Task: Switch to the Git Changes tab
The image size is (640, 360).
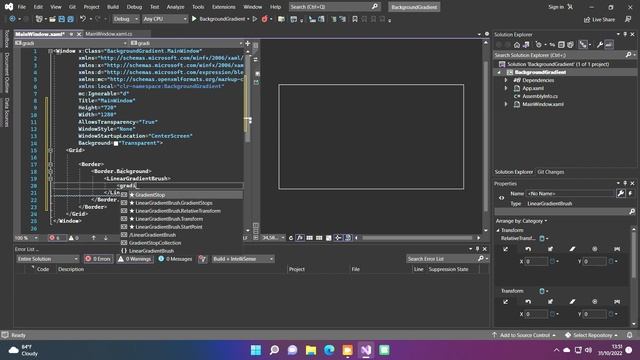Action: point(551,172)
